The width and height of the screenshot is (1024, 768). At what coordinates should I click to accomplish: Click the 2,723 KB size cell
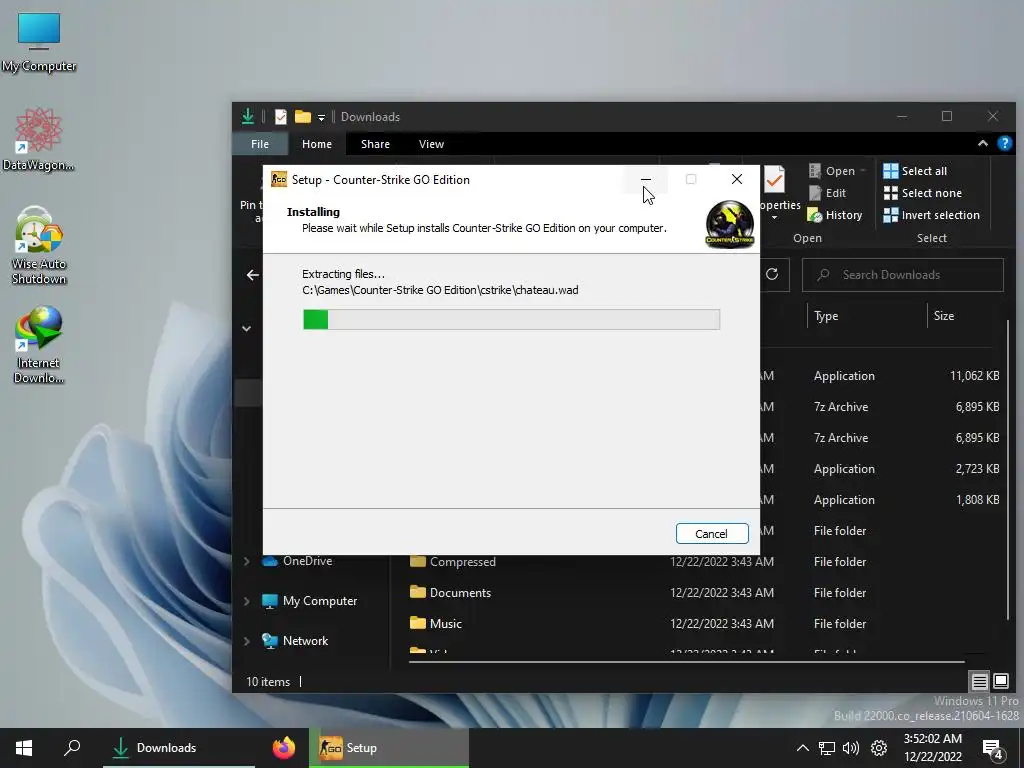(x=977, y=469)
